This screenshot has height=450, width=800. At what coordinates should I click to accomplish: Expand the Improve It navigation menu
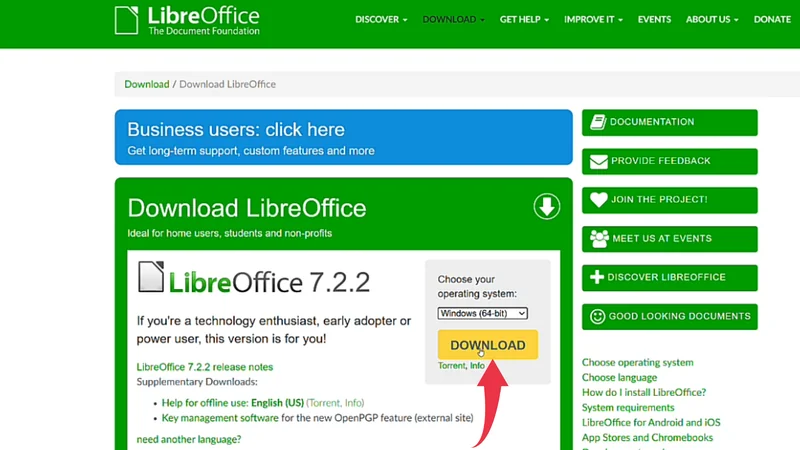pyautogui.click(x=593, y=19)
